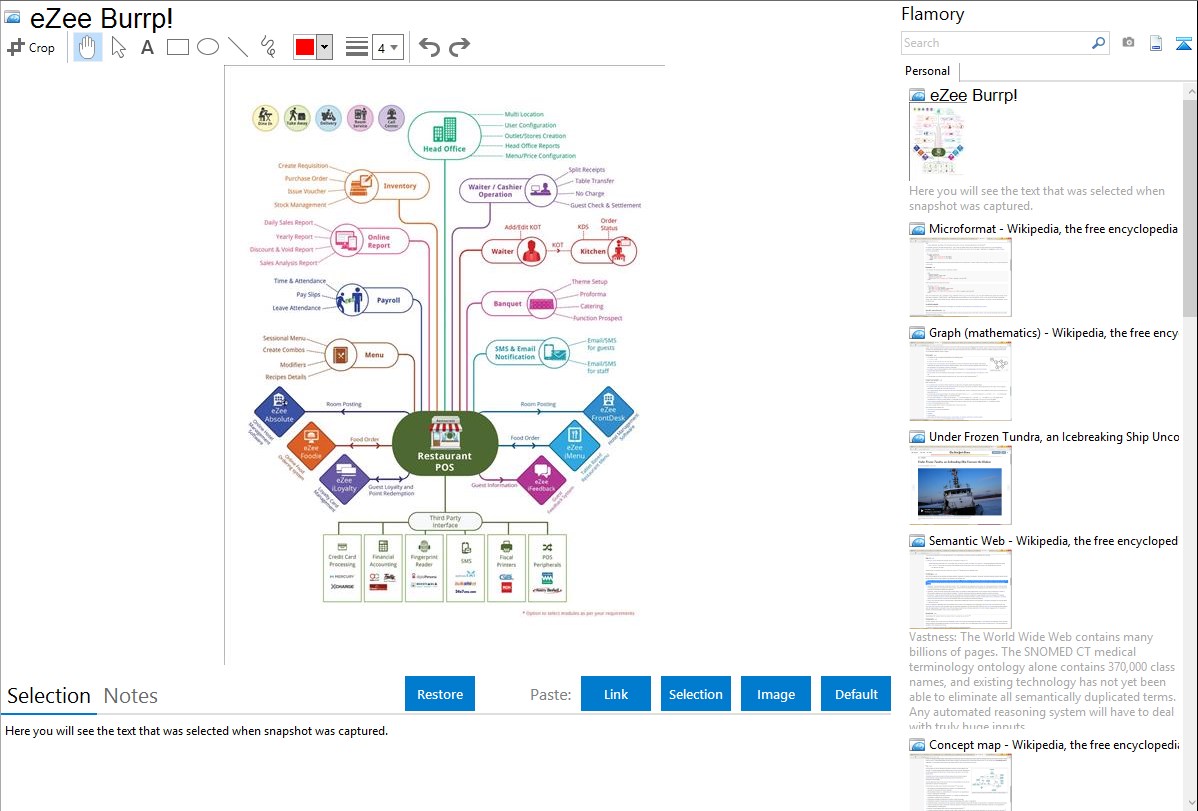Image resolution: width=1198 pixels, height=811 pixels.
Task: Click the Image paste button
Action: [776, 694]
